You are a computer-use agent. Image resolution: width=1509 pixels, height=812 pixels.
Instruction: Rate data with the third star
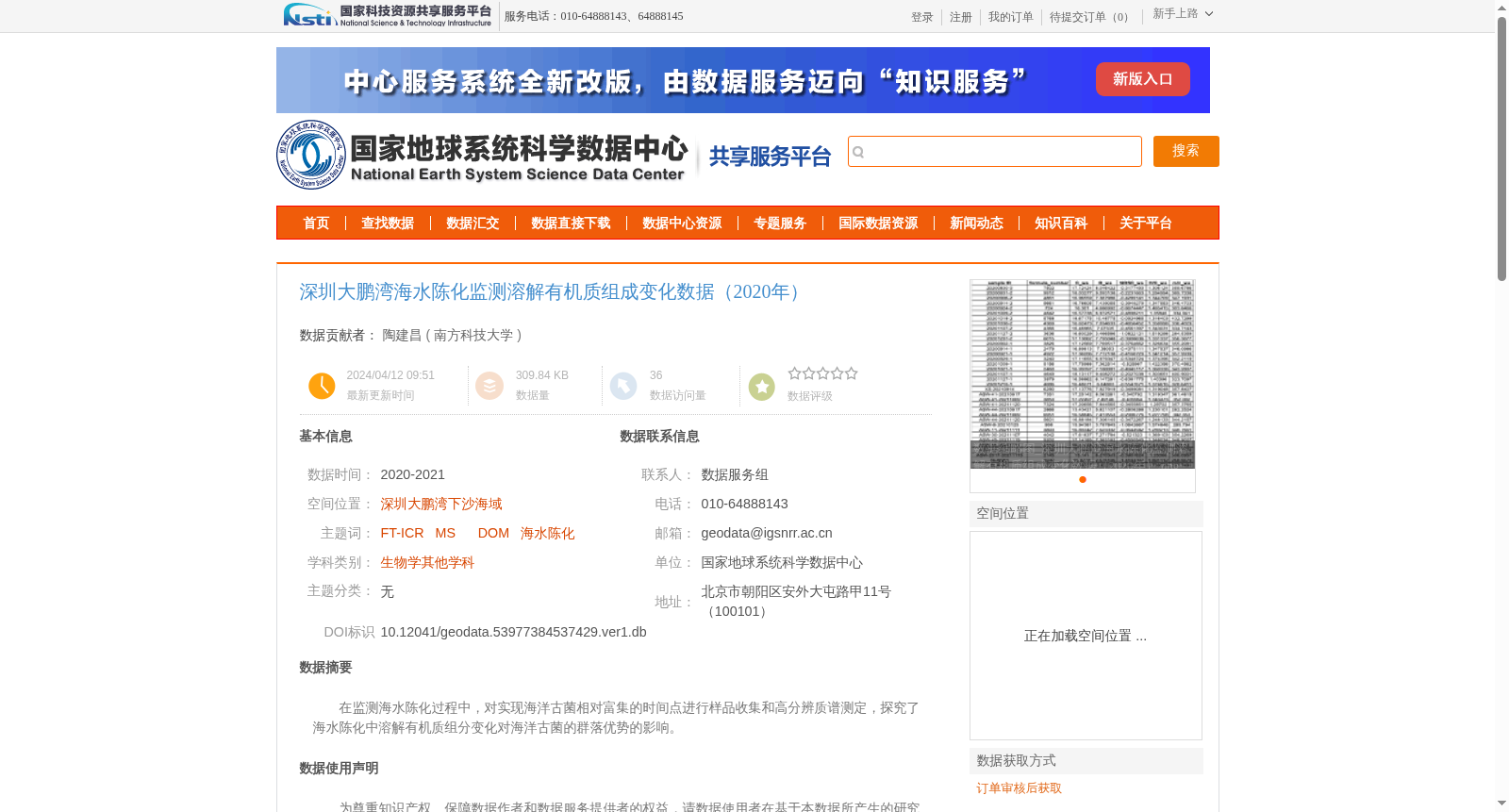(822, 373)
